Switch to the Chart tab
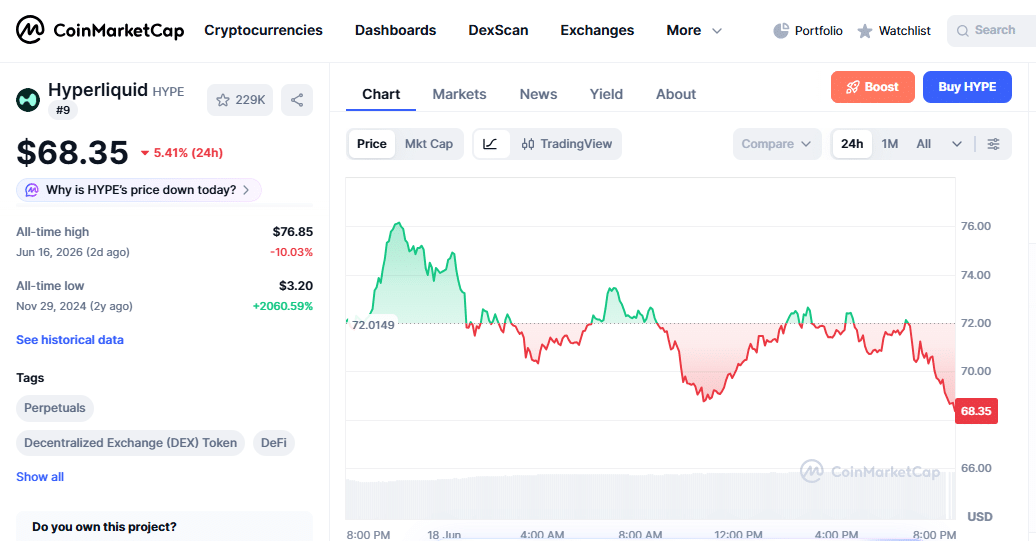 pyautogui.click(x=381, y=94)
